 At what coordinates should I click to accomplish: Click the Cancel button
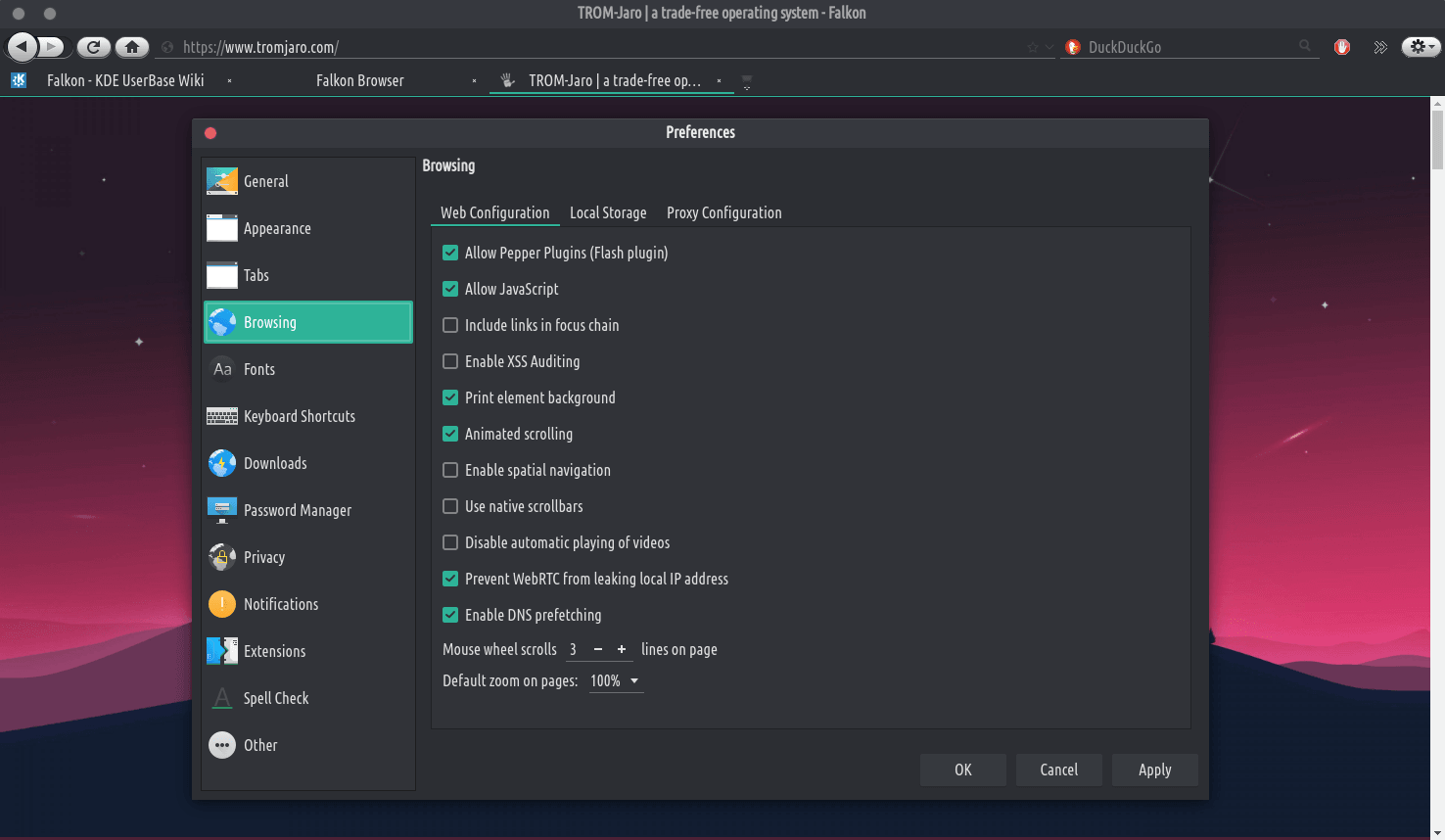(1058, 770)
